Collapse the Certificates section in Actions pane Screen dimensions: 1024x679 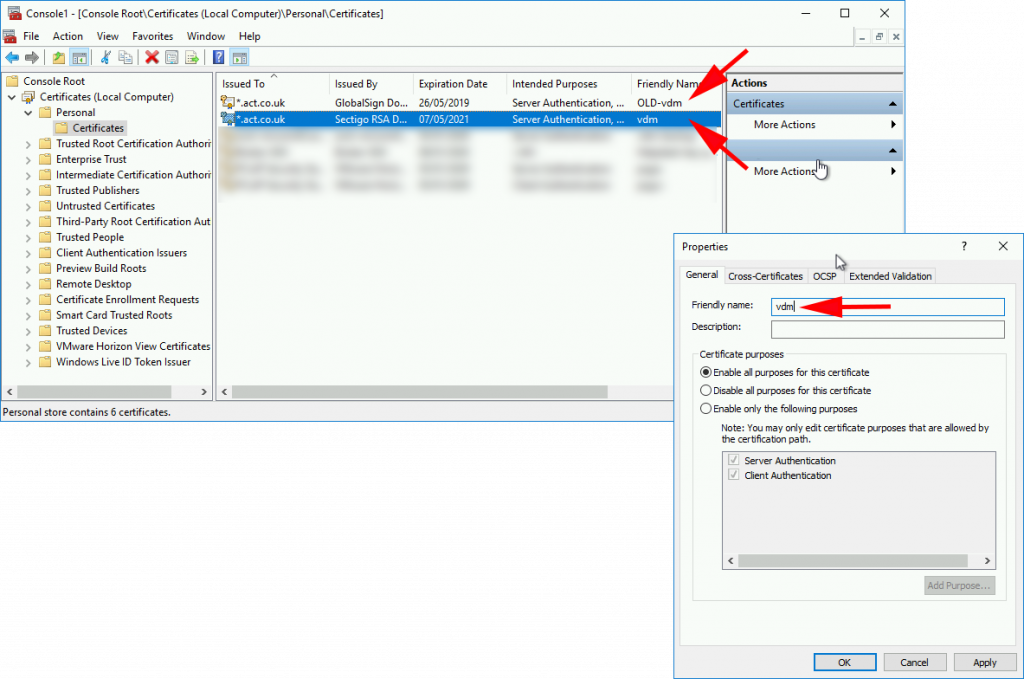(892, 104)
